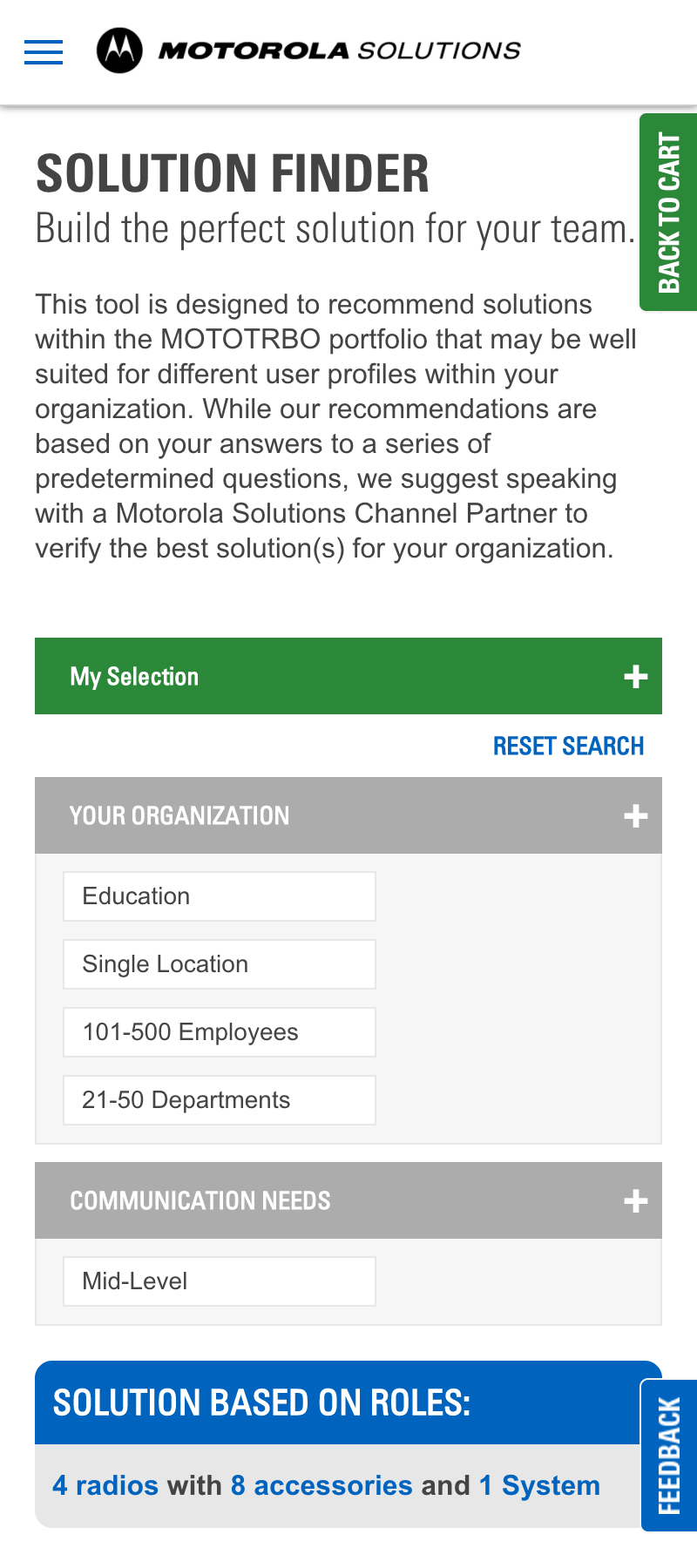The height and width of the screenshot is (1568, 697).
Task: Toggle the Your Organization section header
Action: [x=348, y=815]
